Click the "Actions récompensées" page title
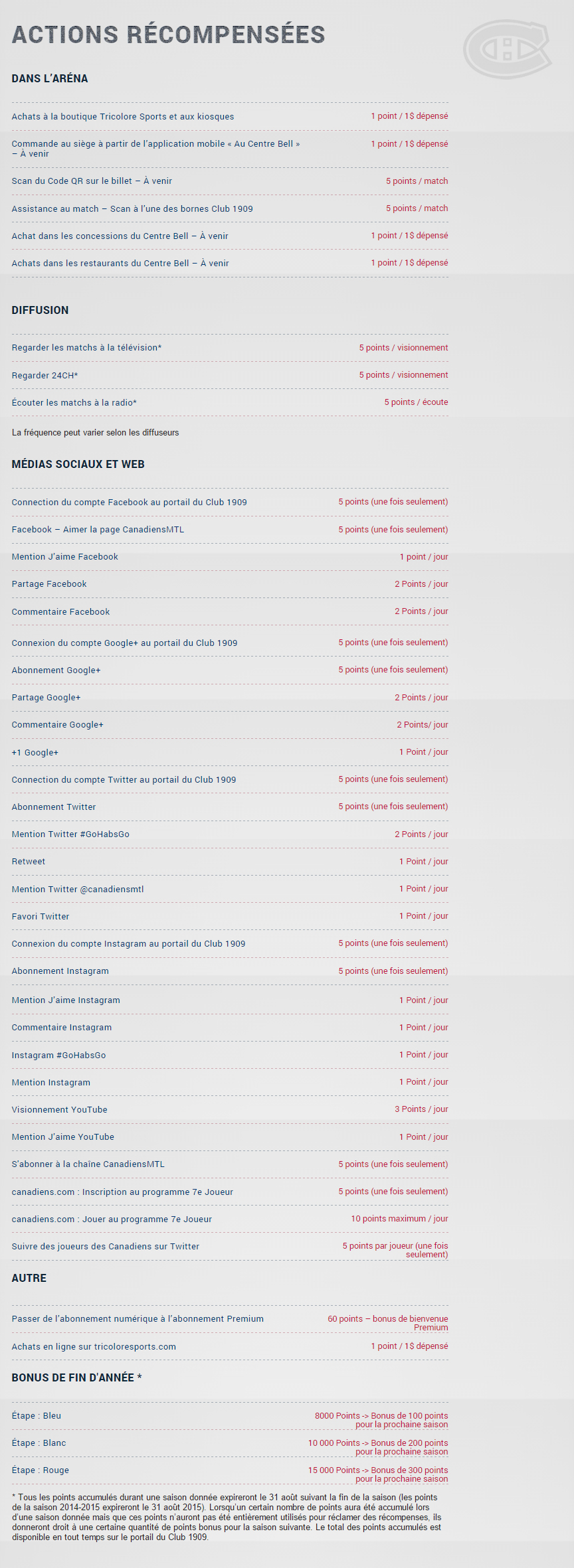Viewport: 574px width, 1568px height. (168, 35)
